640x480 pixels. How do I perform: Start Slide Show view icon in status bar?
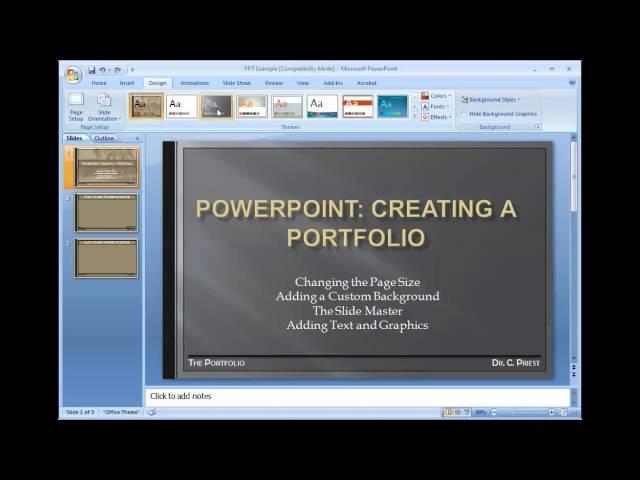click(467, 413)
